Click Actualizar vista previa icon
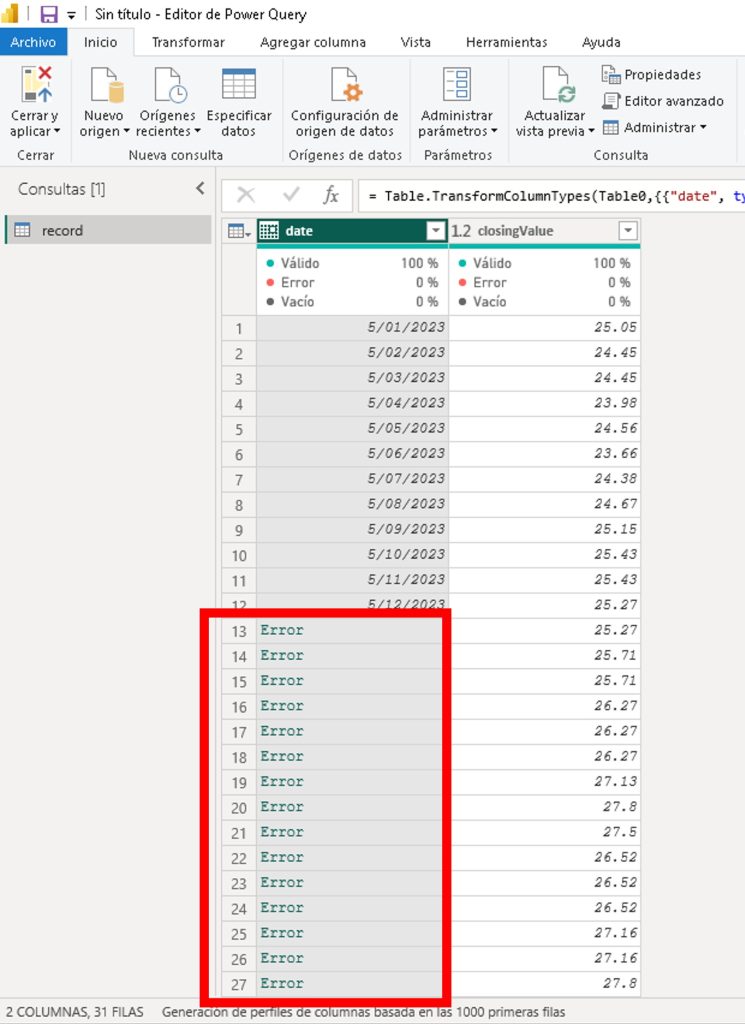Viewport: 745px width, 1024px height. click(x=555, y=87)
